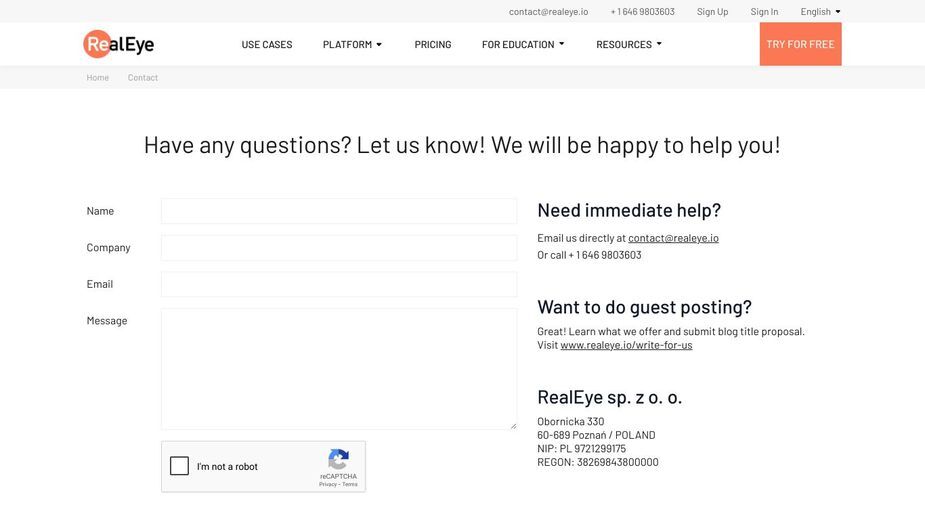The width and height of the screenshot is (925, 520).
Task: Click the reCAPTCHA logo icon
Action: coord(338,459)
